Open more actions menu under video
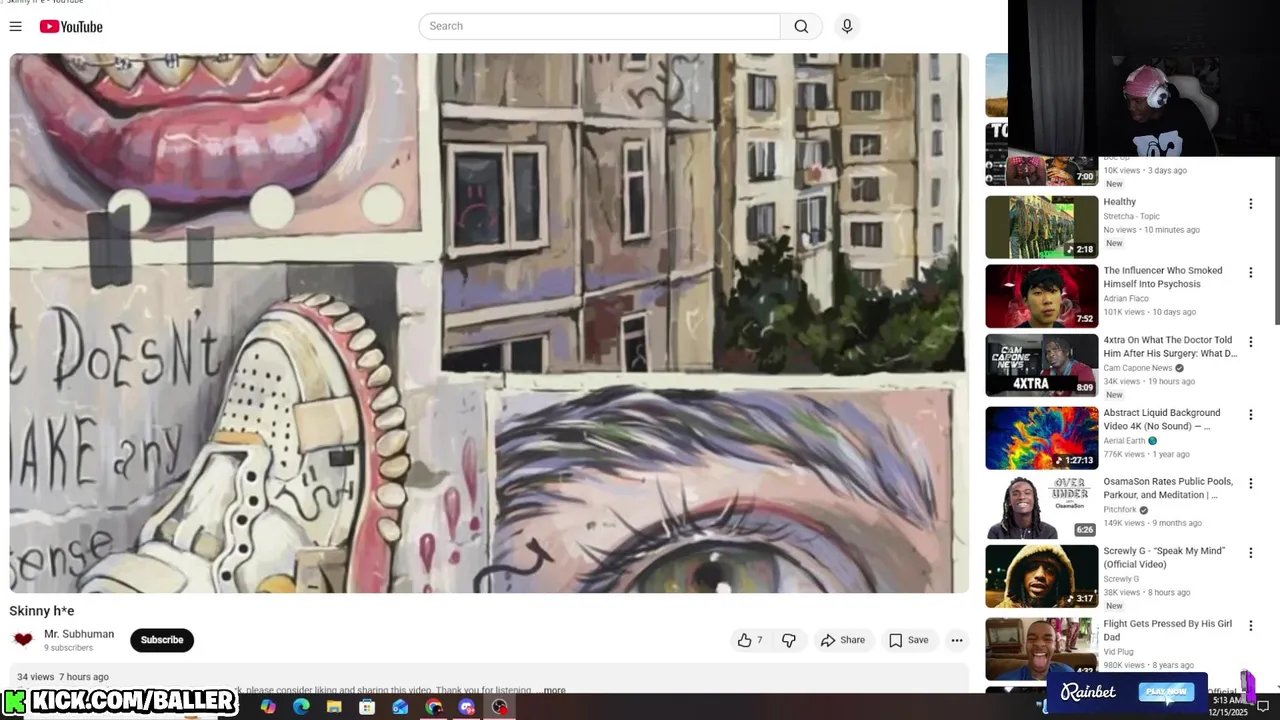 click(957, 640)
